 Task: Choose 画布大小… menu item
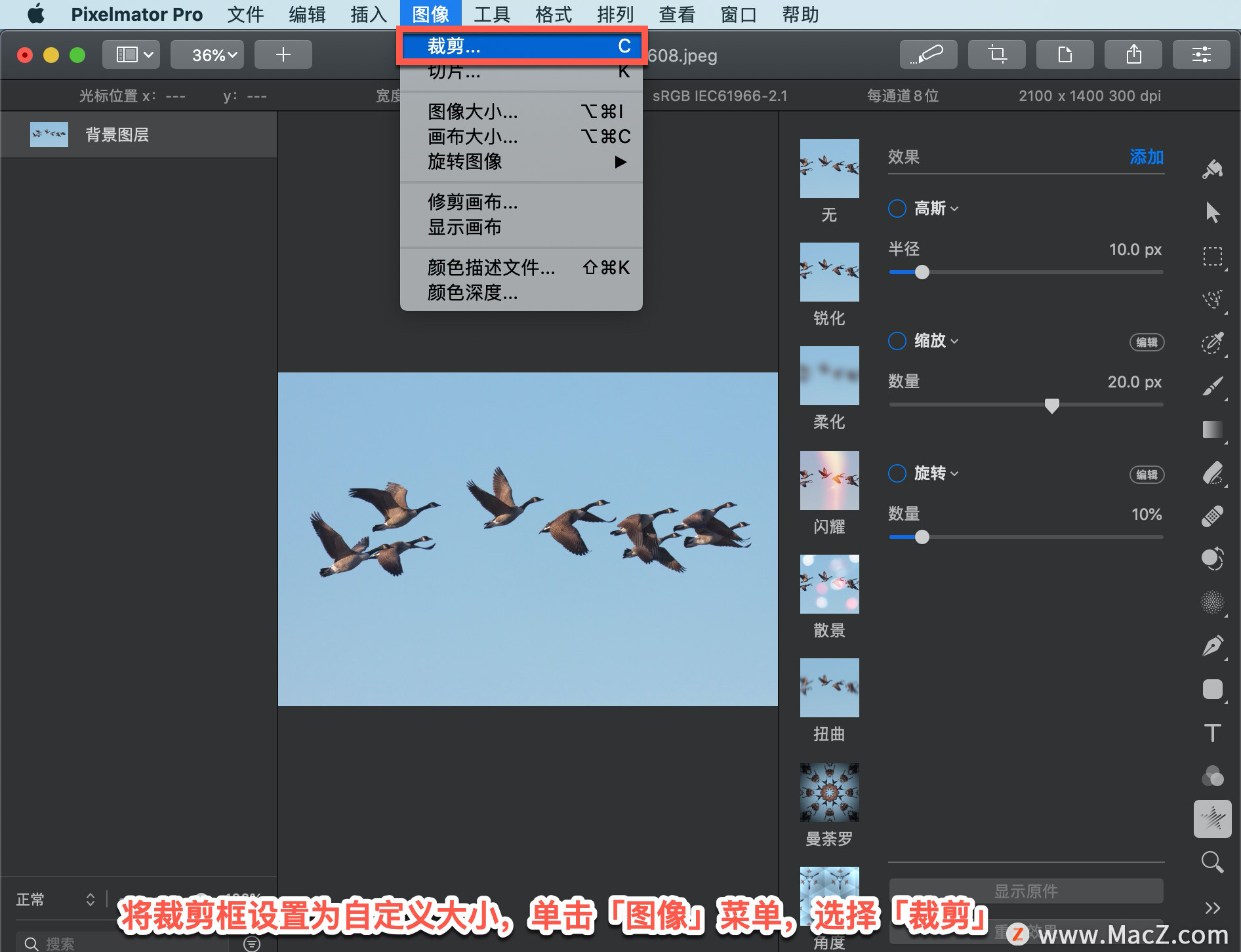521,136
